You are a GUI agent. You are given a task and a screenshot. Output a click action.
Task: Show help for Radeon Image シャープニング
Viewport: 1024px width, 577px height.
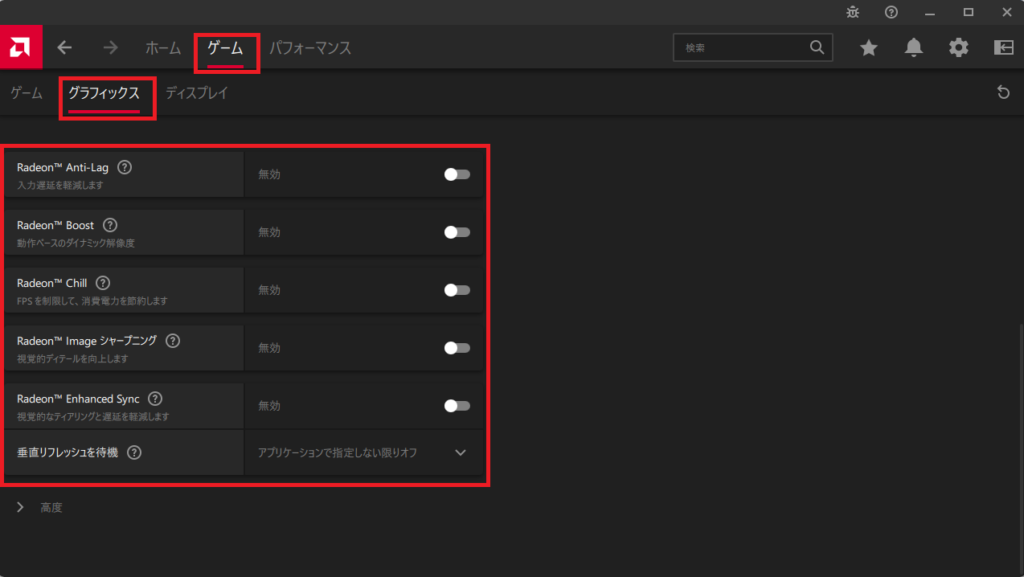[172, 341]
